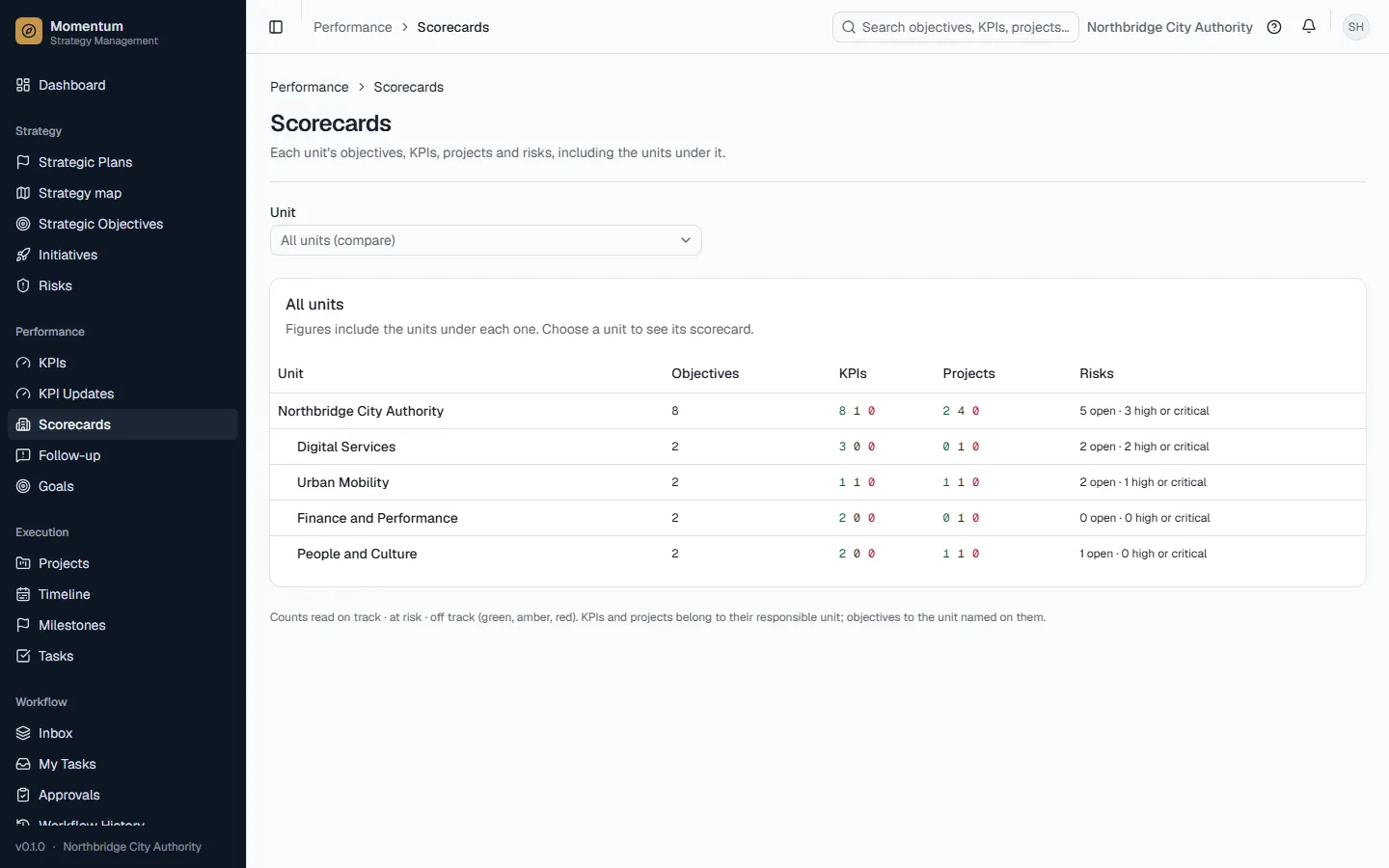Click the search objectives, KPIs, projects field

coord(956,27)
